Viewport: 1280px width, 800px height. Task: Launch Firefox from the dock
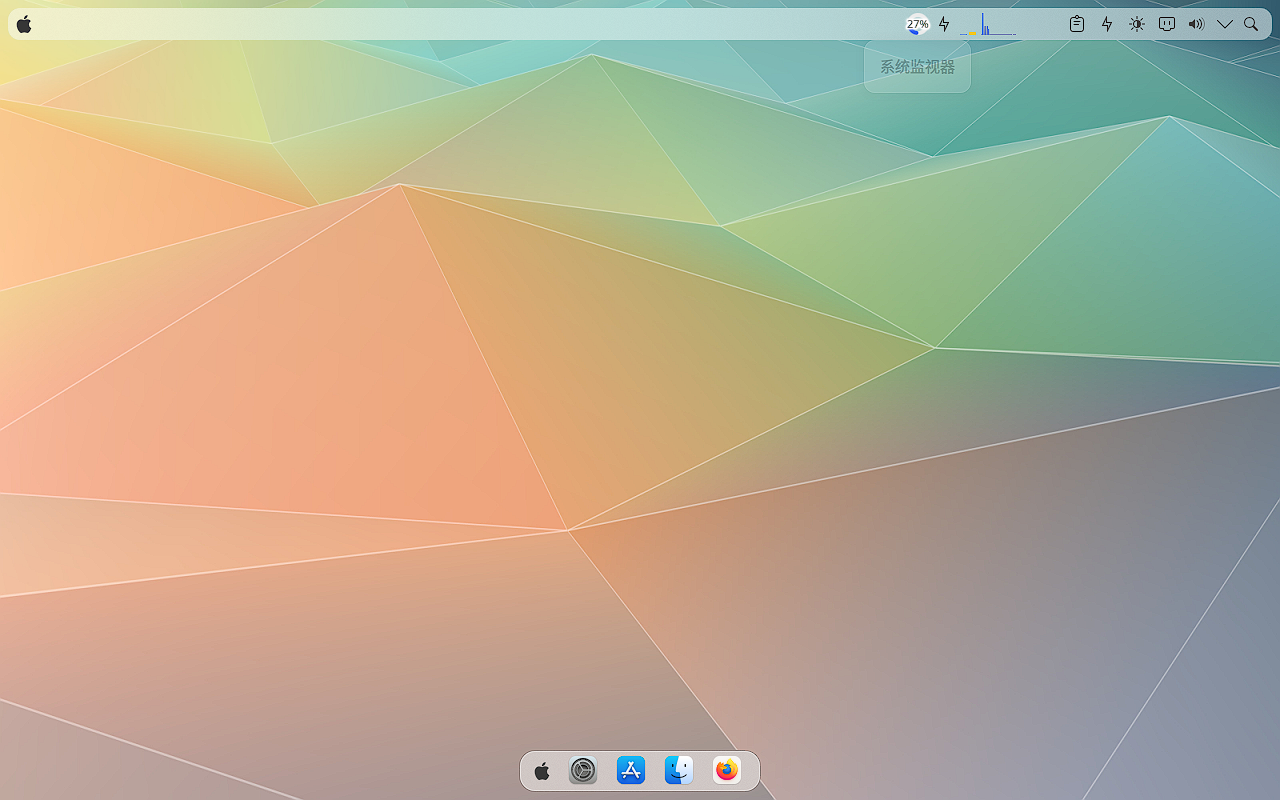pyautogui.click(x=727, y=771)
